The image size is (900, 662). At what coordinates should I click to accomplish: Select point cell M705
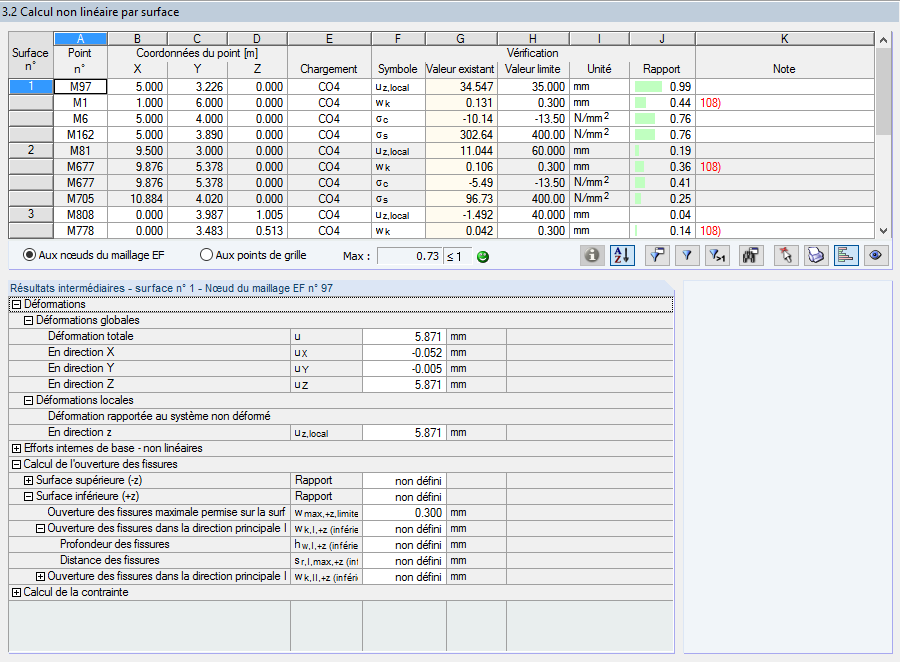[80, 199]
